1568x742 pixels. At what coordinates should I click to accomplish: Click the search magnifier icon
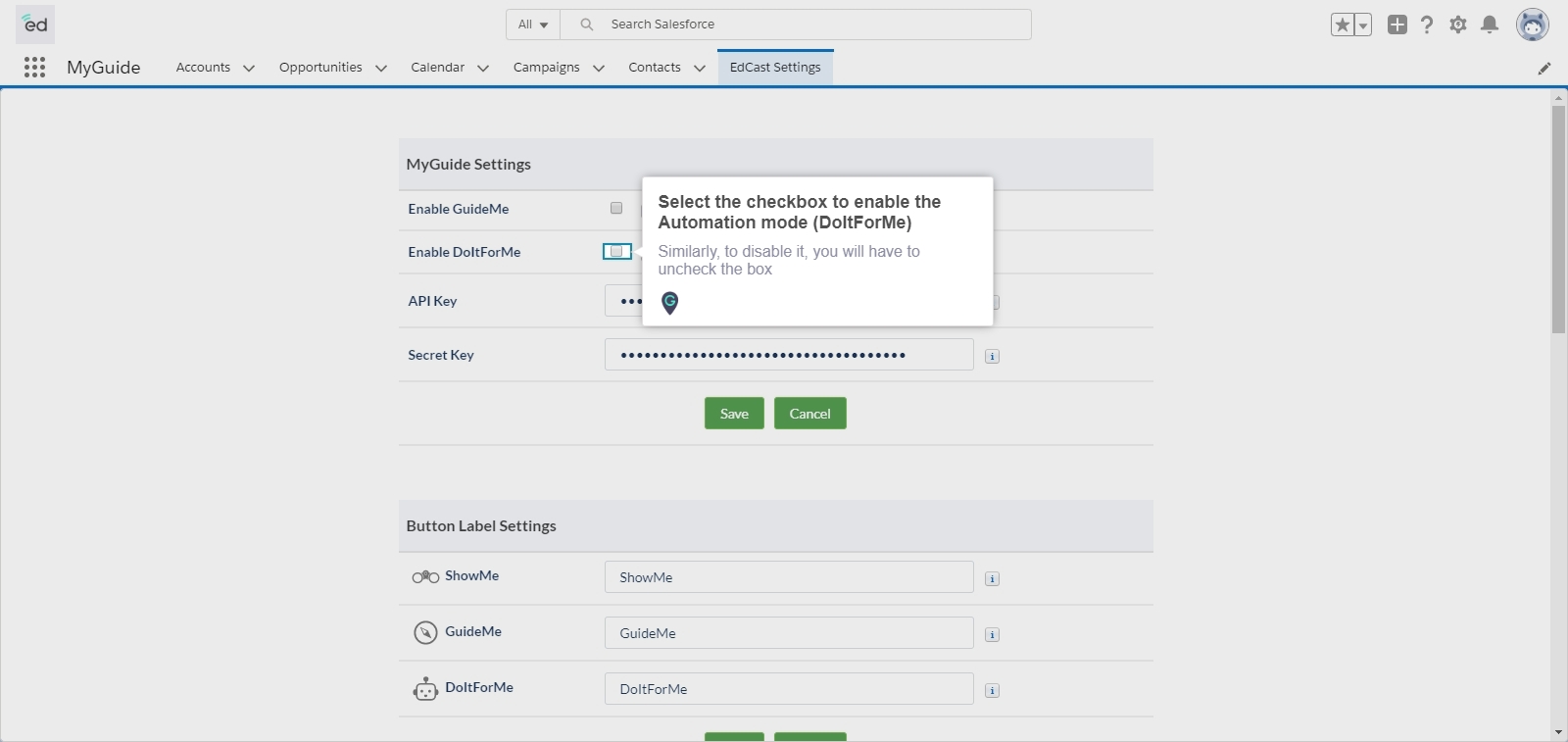pos(586,25)
